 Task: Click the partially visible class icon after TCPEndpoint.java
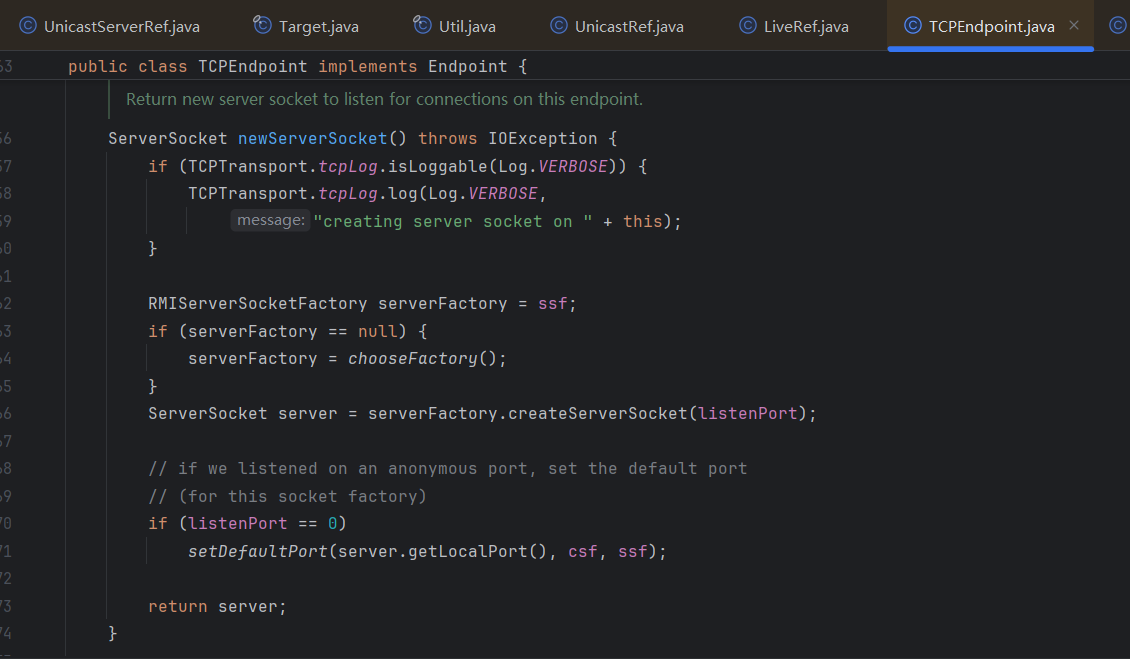pyautogui.click(x=1118, y=26)
